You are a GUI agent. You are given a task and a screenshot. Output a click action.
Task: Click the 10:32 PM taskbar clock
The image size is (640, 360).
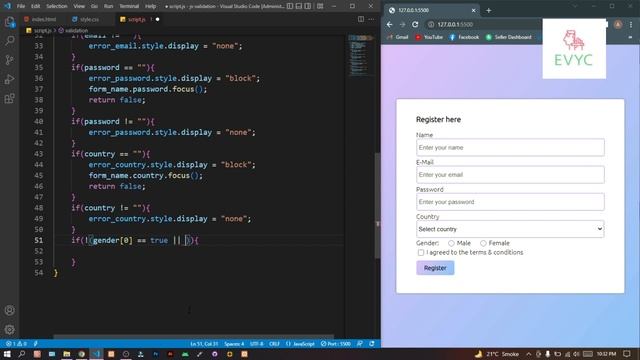coord(606,354)
